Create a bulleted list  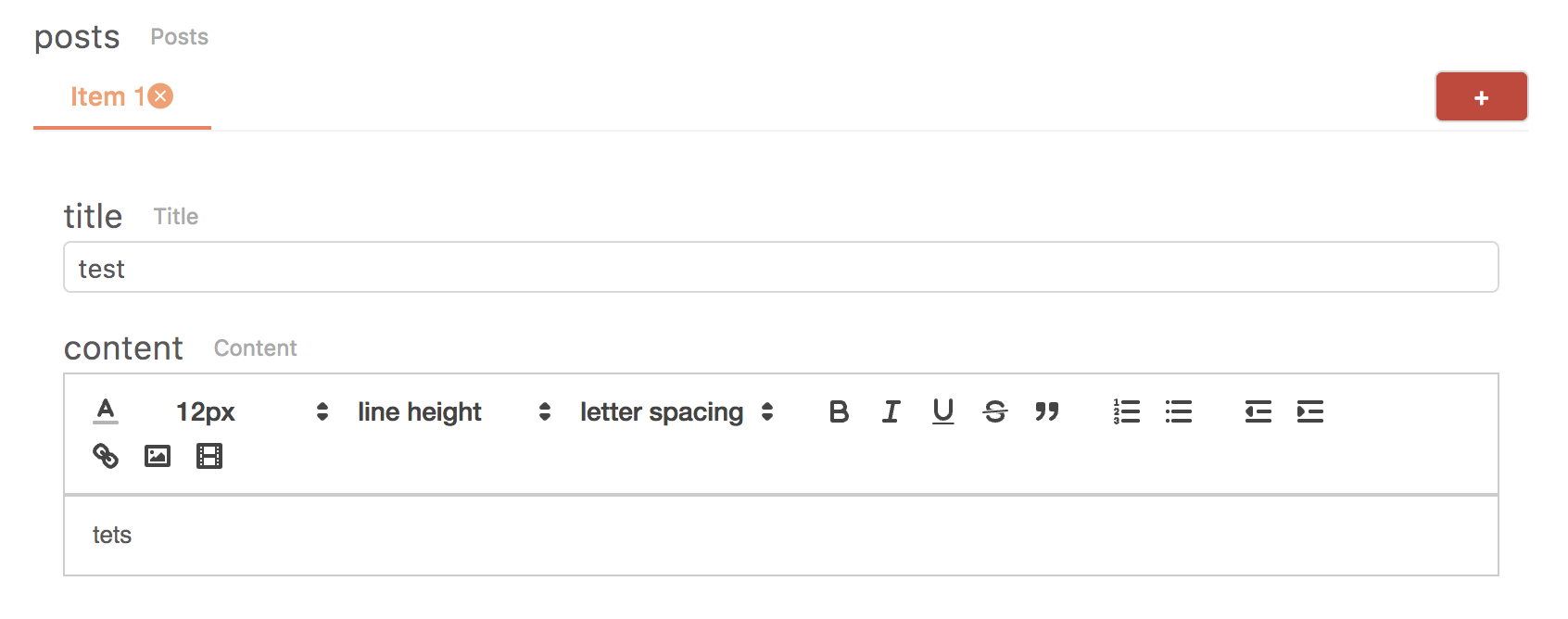click(x=1179, y=411)
